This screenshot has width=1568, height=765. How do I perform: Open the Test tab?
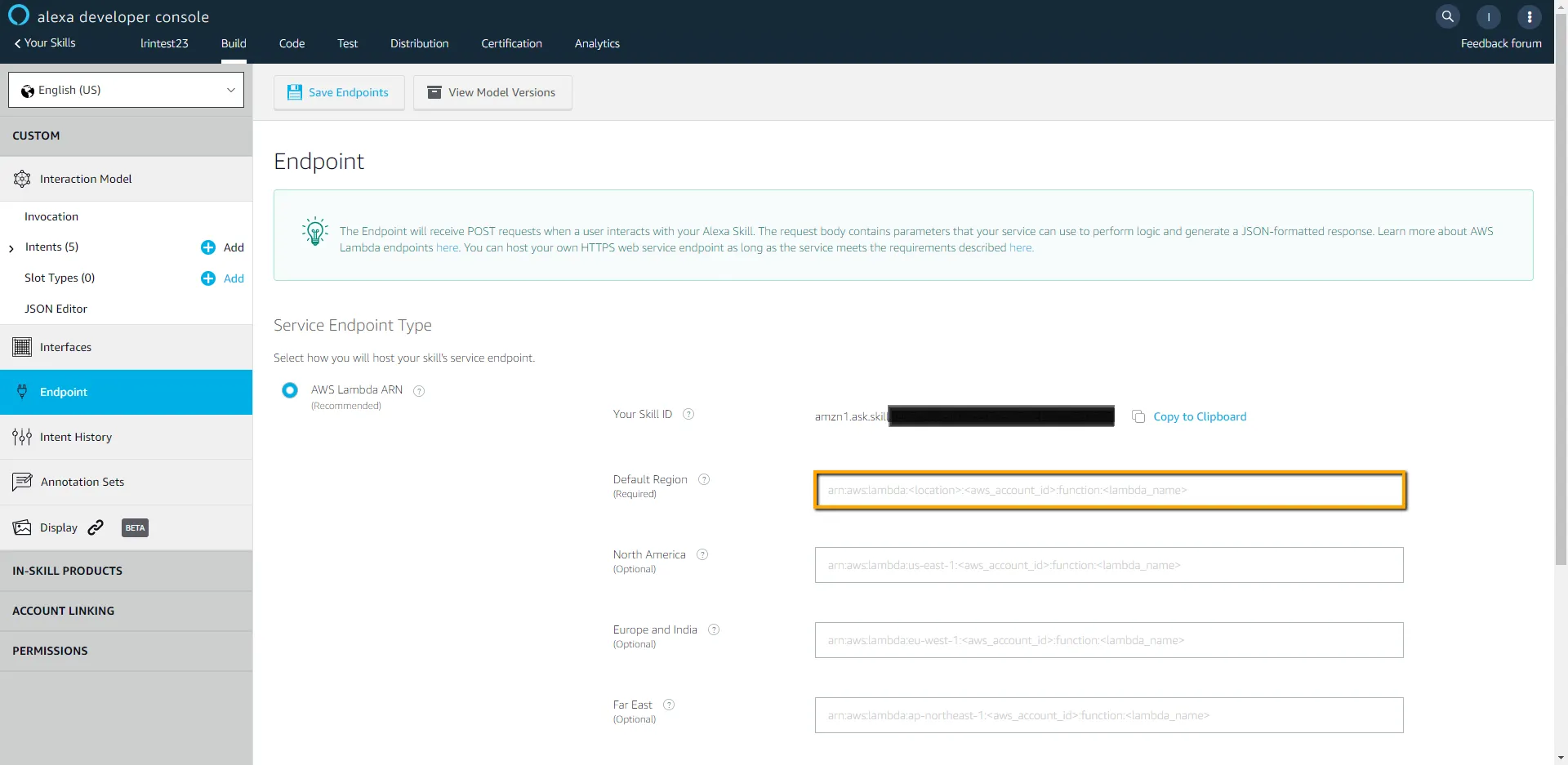click(x=347, y=43)
